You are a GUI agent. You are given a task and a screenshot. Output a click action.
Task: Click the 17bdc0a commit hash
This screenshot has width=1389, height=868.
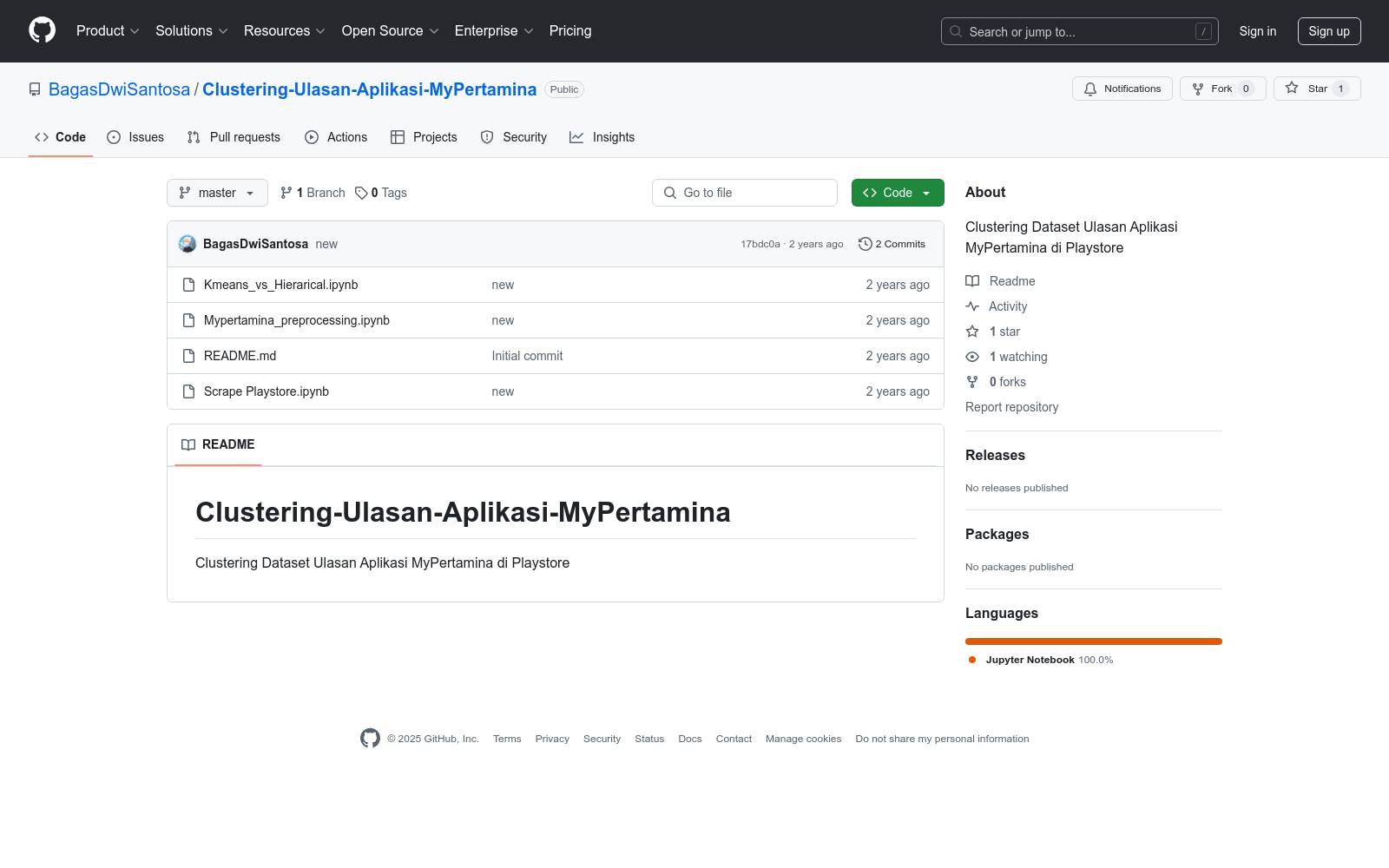pos(760,244)
